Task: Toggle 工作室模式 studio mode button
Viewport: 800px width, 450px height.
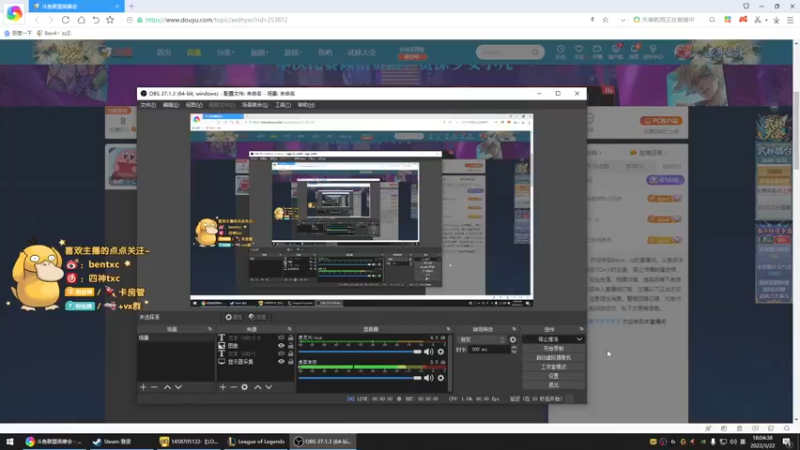Action: [x=553, y=367]
